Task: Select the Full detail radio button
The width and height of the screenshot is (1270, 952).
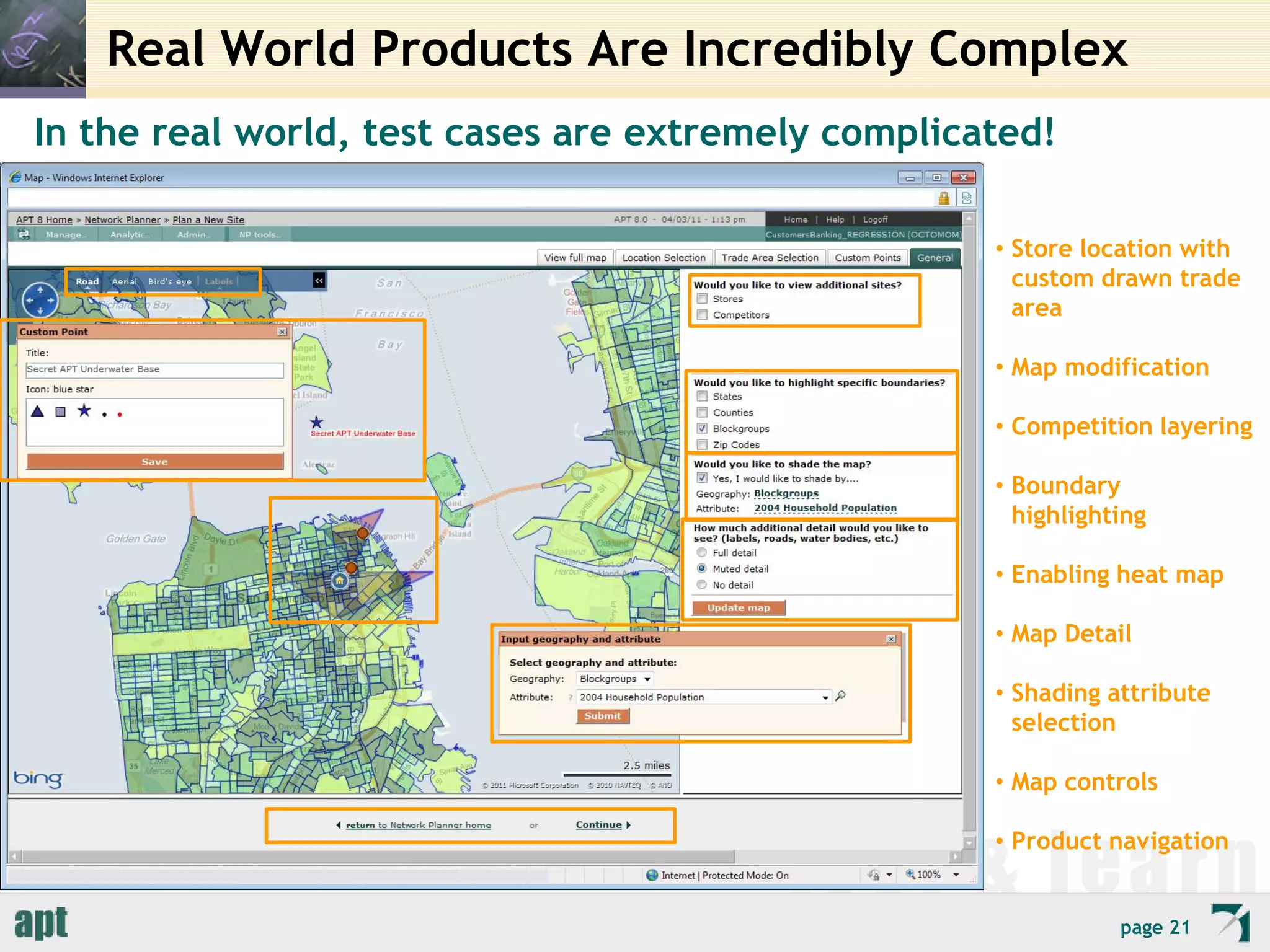Action: [701, 552]
